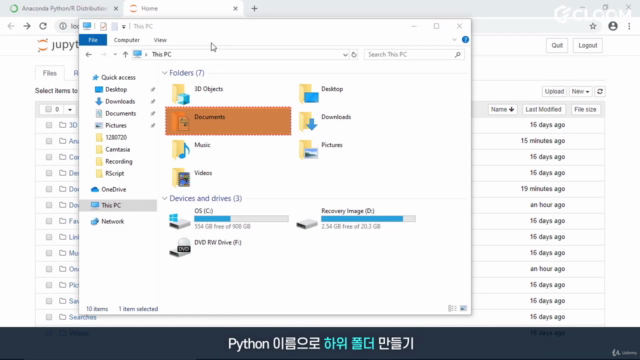Select the Jupyter Files tab
This screenshot has height=360, width=640.
point(50,73)
